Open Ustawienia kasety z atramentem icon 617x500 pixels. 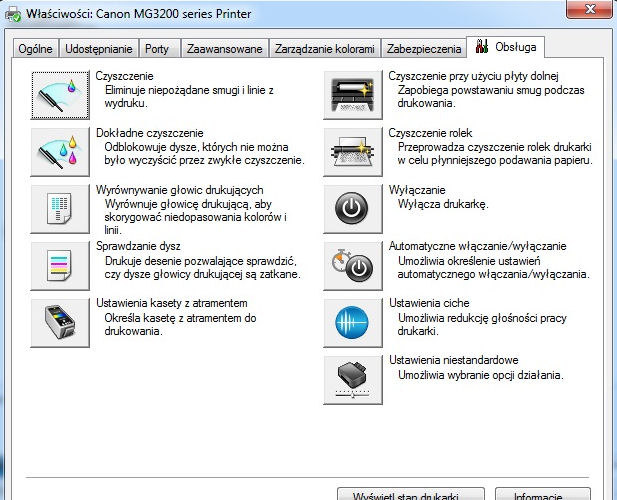(60, 323)
